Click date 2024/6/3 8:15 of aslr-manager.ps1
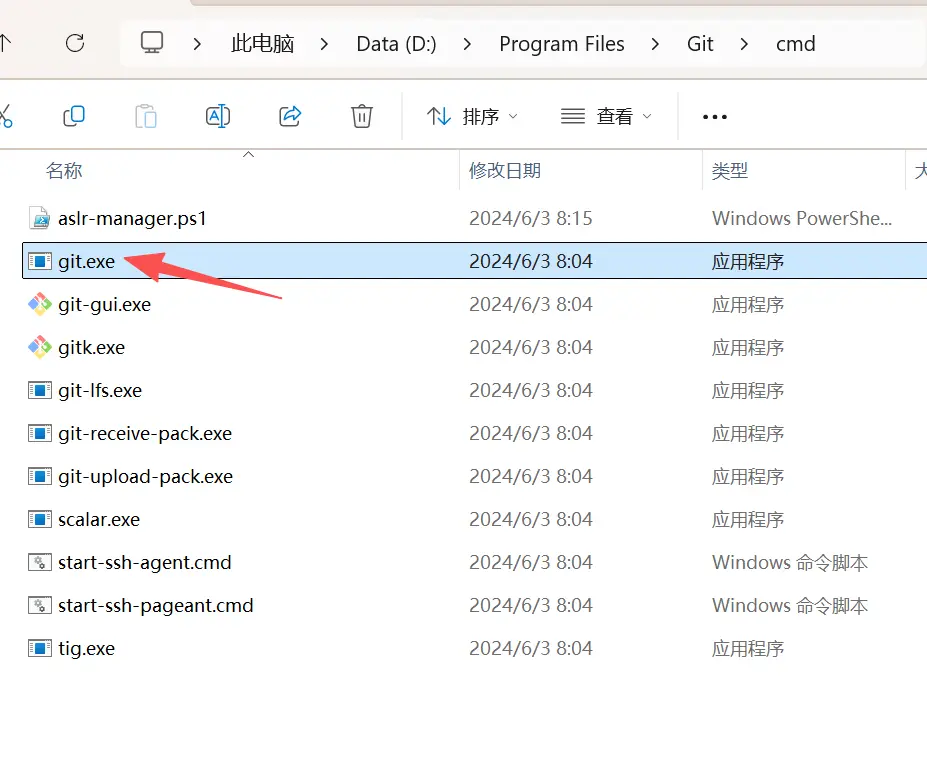 click(x=531, y=218)
